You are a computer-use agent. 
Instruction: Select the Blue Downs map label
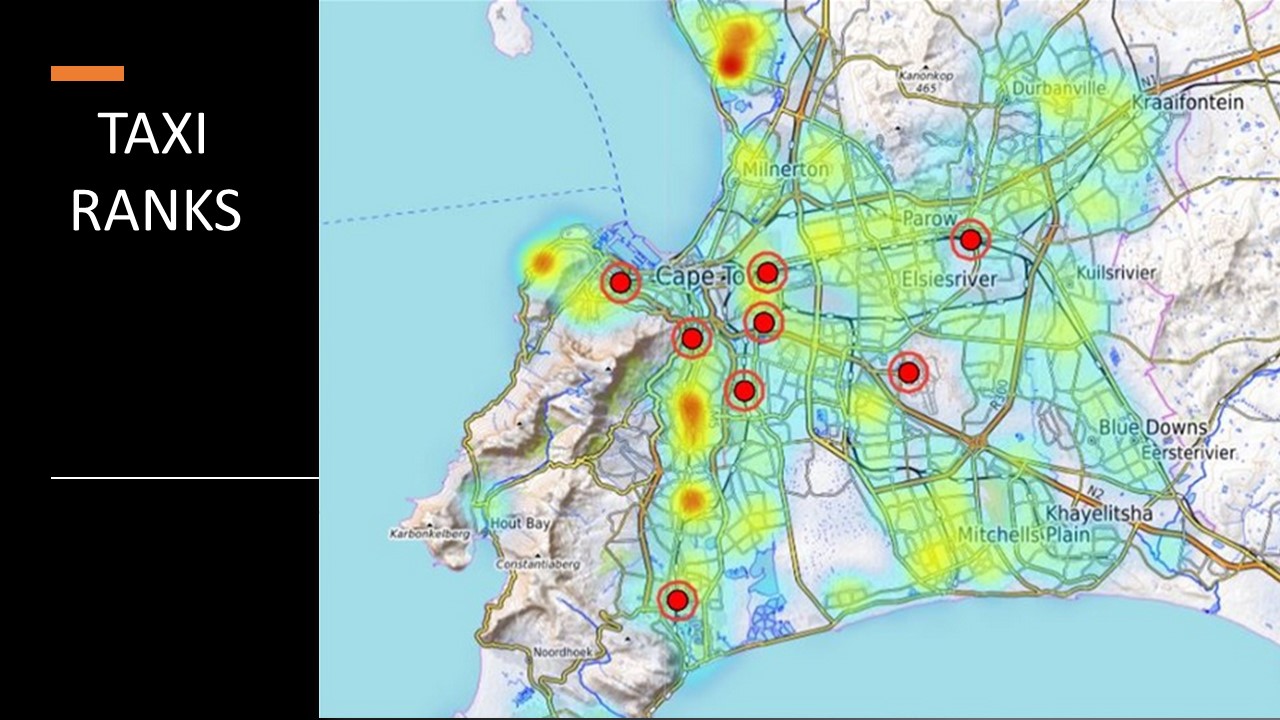(x=1153, y=427)
